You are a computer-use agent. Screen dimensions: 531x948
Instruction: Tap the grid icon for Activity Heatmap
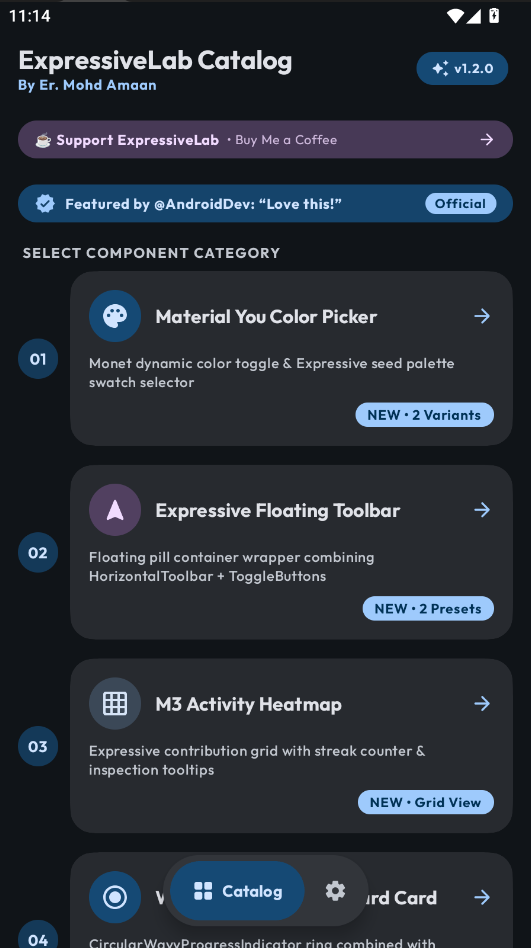tap(115, 704)
